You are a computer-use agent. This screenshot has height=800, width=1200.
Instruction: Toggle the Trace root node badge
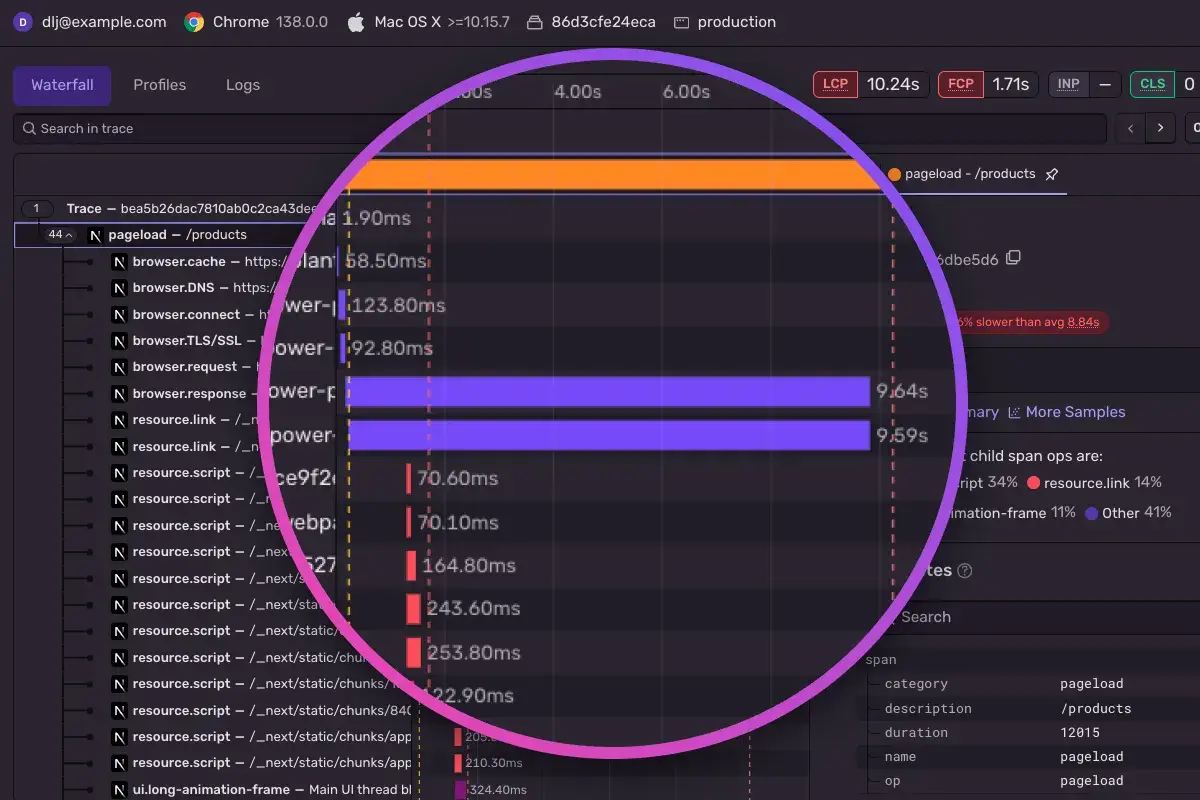tap(37, 209)
